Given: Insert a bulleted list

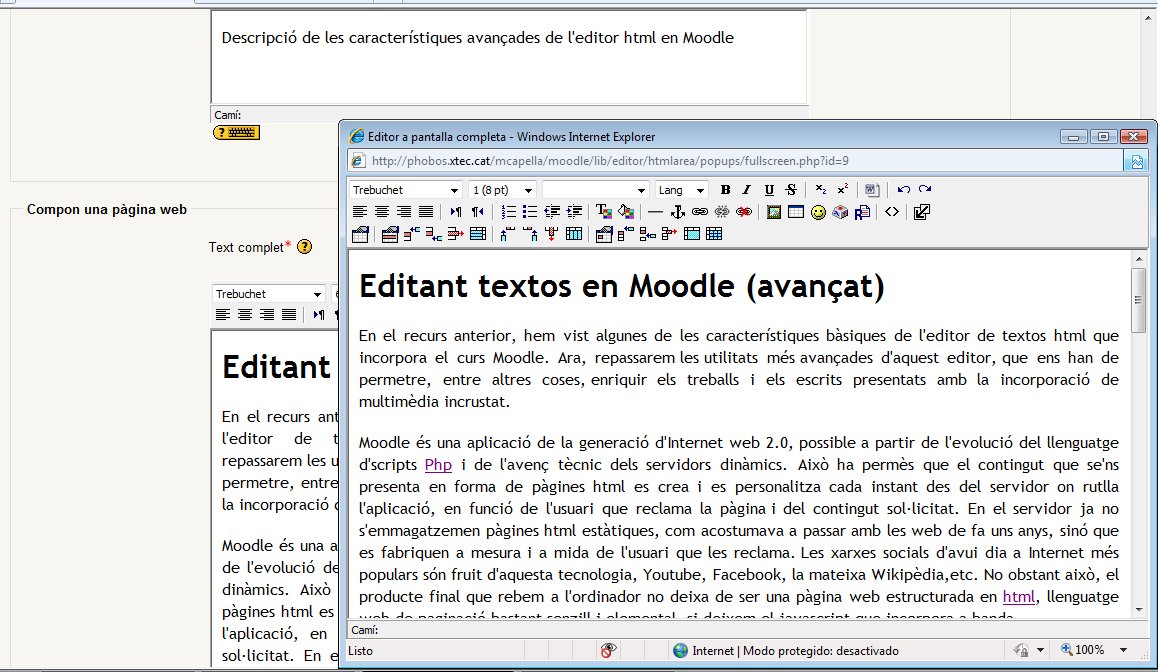Looking at the screenshot, I should point(530,212).
